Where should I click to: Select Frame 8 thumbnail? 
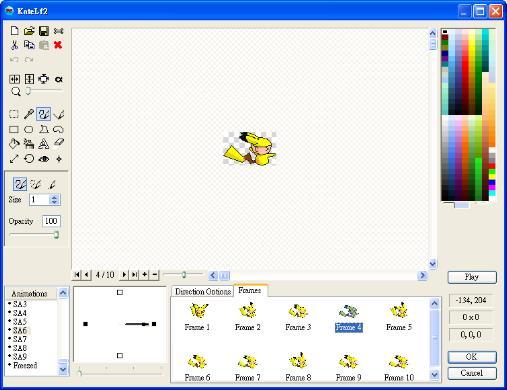(x=298, y=367)
